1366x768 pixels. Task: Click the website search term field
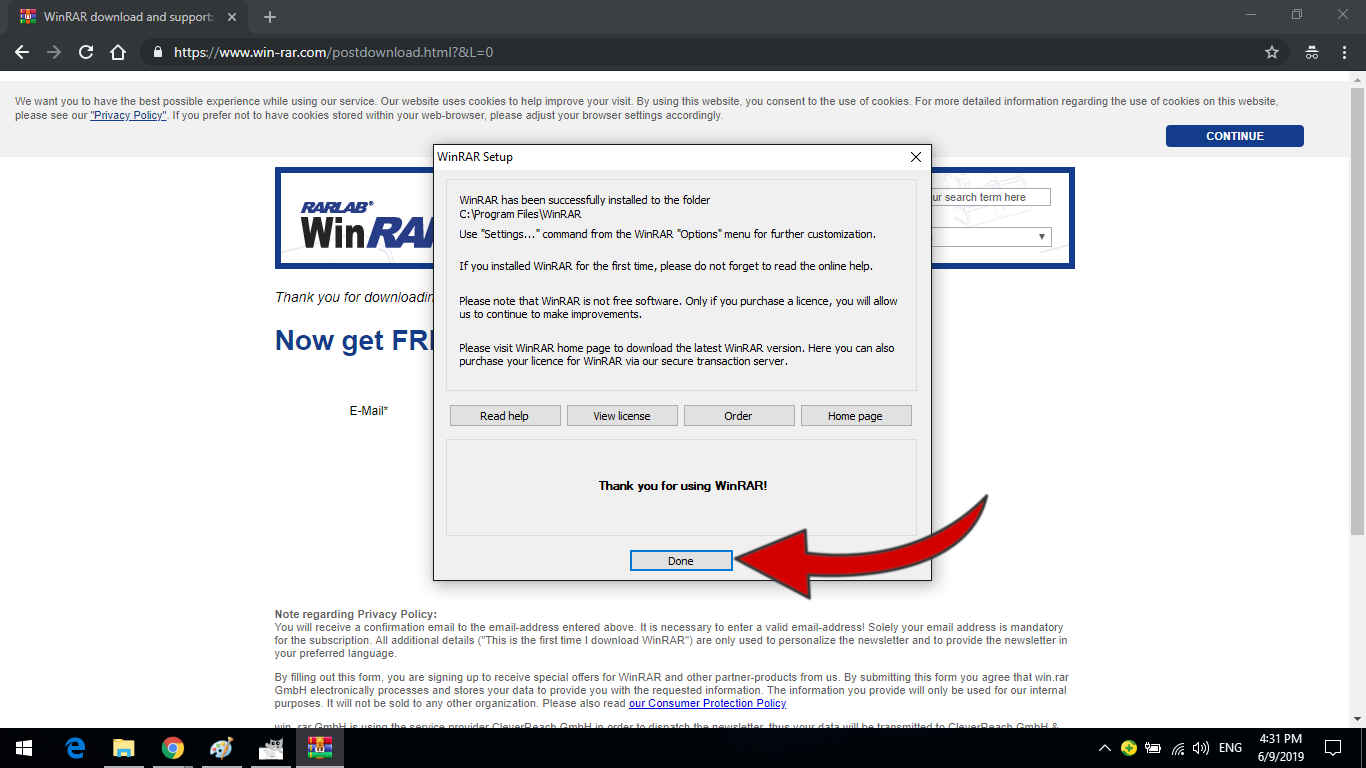990,197
